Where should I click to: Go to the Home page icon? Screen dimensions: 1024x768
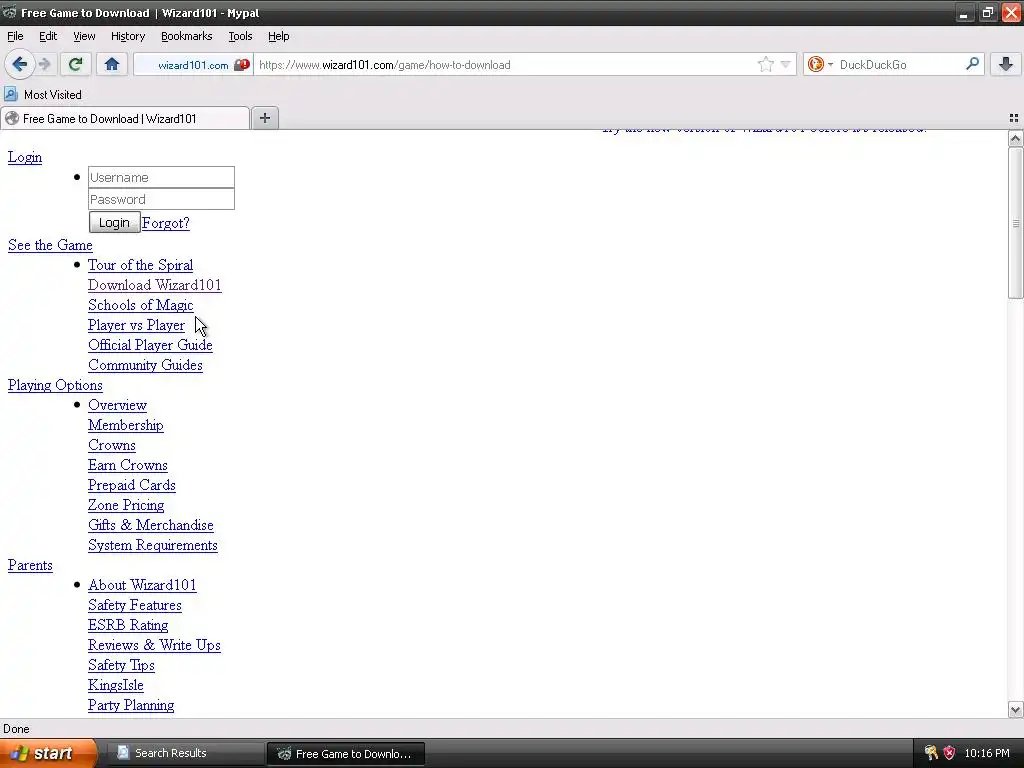[x=112, y=64]
